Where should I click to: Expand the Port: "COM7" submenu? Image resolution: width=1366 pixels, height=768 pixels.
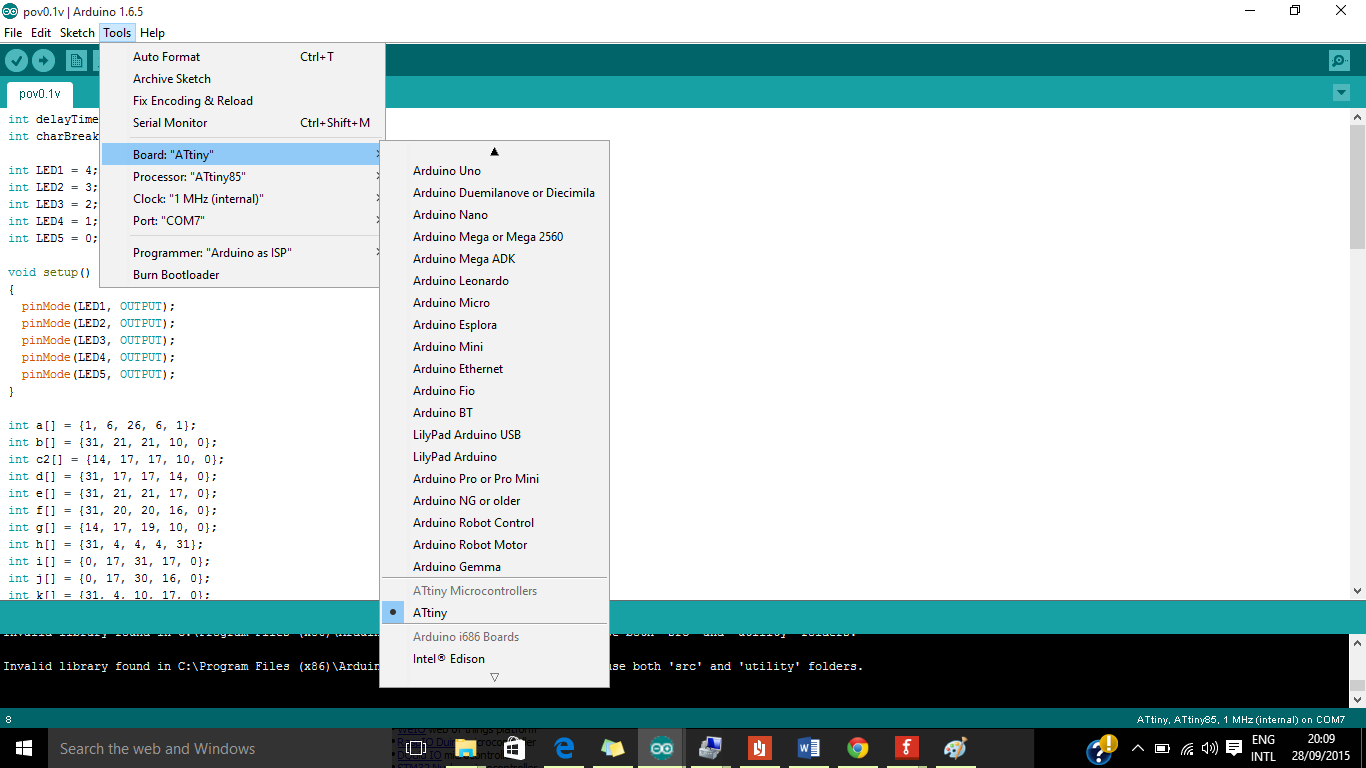click(242, 220)
